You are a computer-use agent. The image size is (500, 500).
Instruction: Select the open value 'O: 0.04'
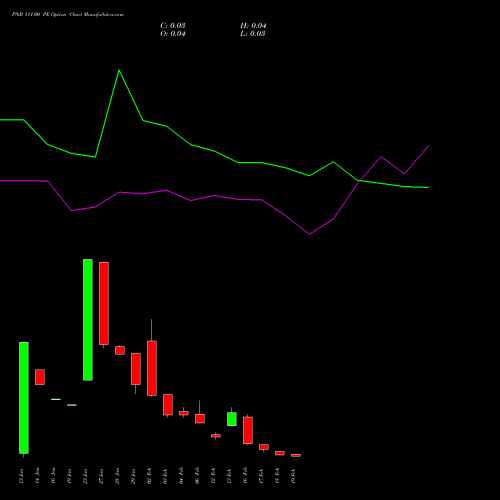(x=173, y=34)
